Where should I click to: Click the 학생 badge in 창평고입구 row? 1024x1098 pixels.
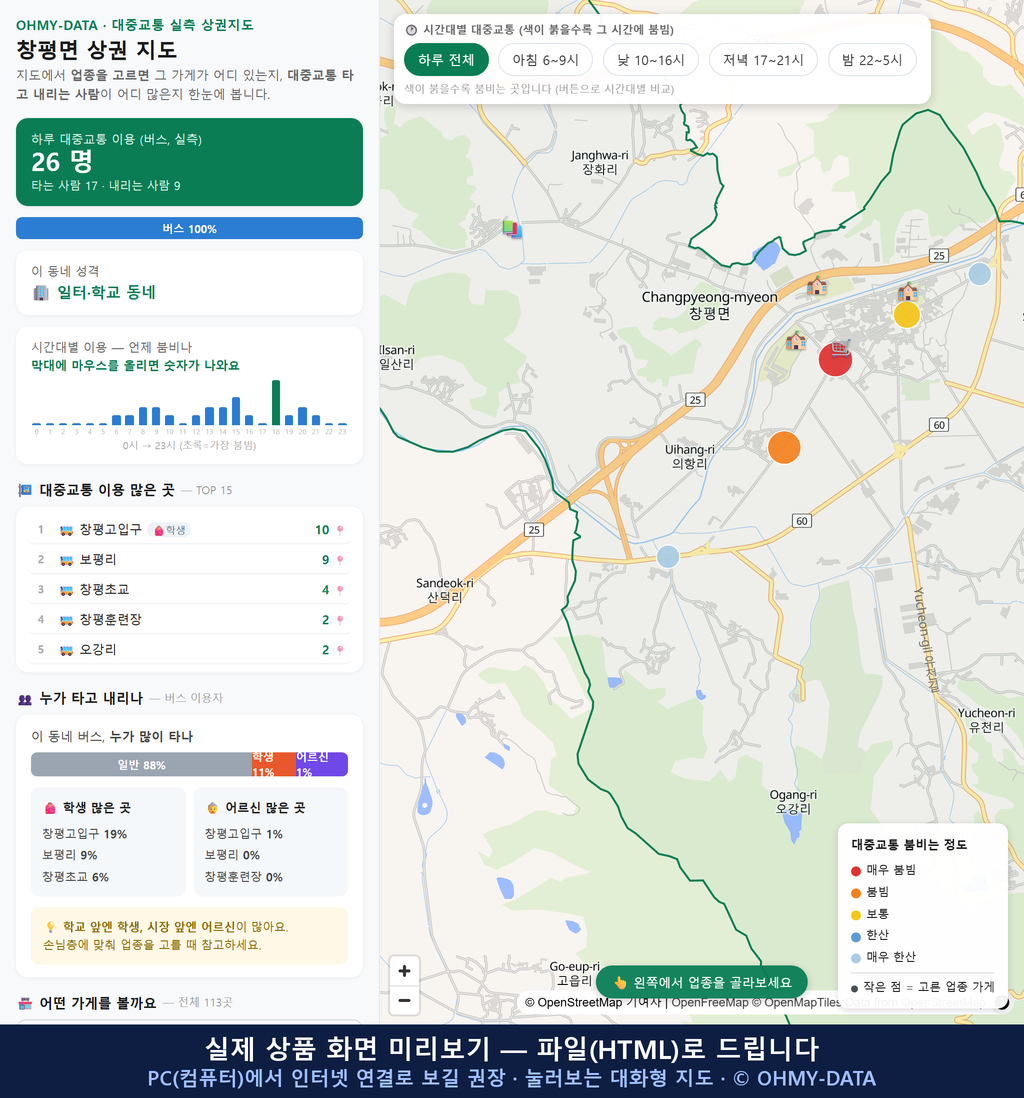pos(169,530)
